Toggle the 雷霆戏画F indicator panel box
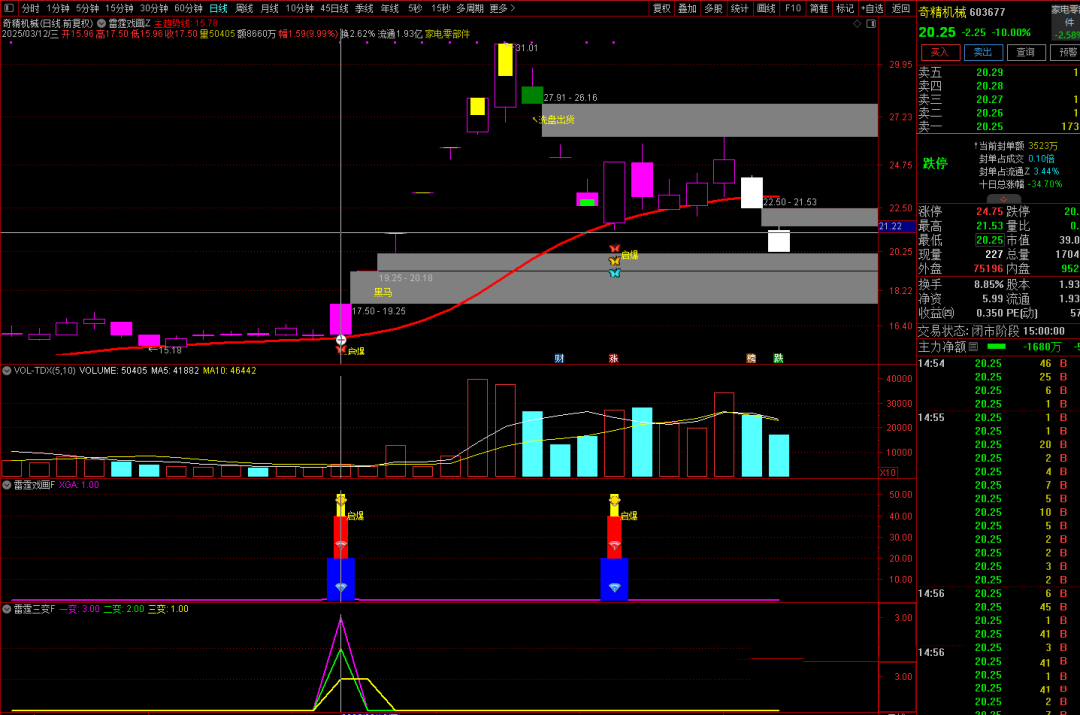 7,485
